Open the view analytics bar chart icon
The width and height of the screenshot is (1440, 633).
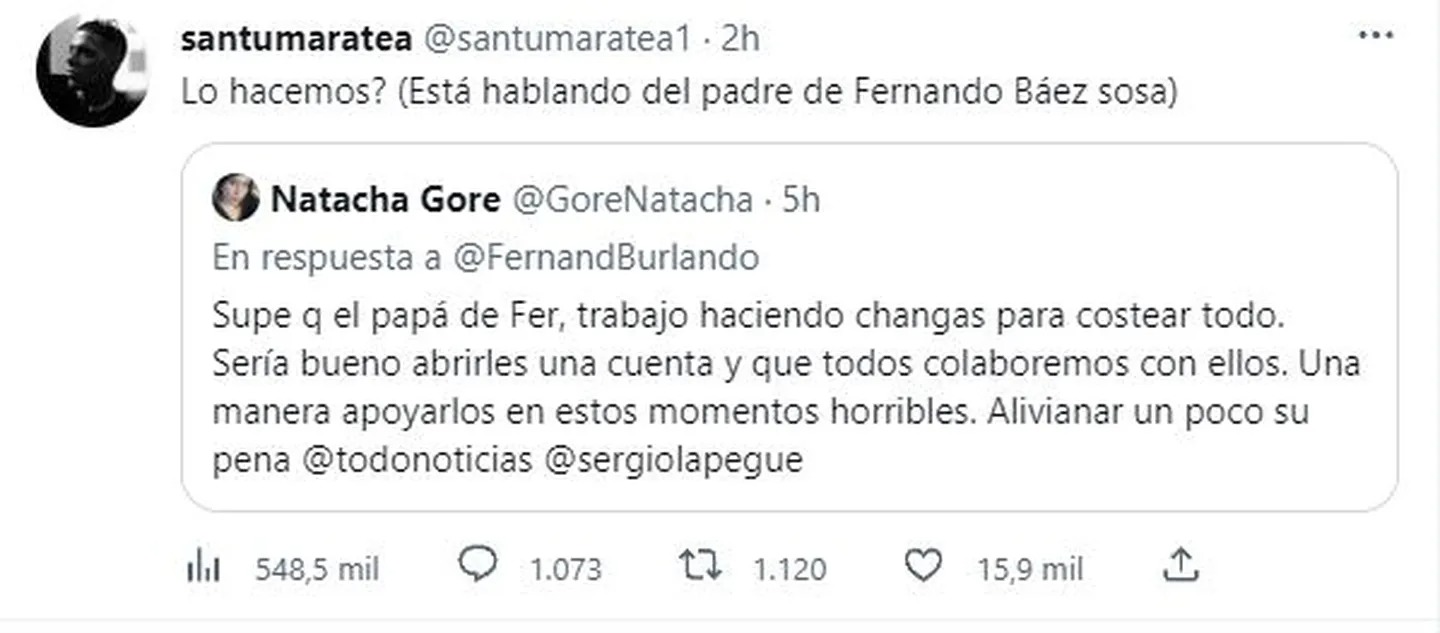pos(203,568)
